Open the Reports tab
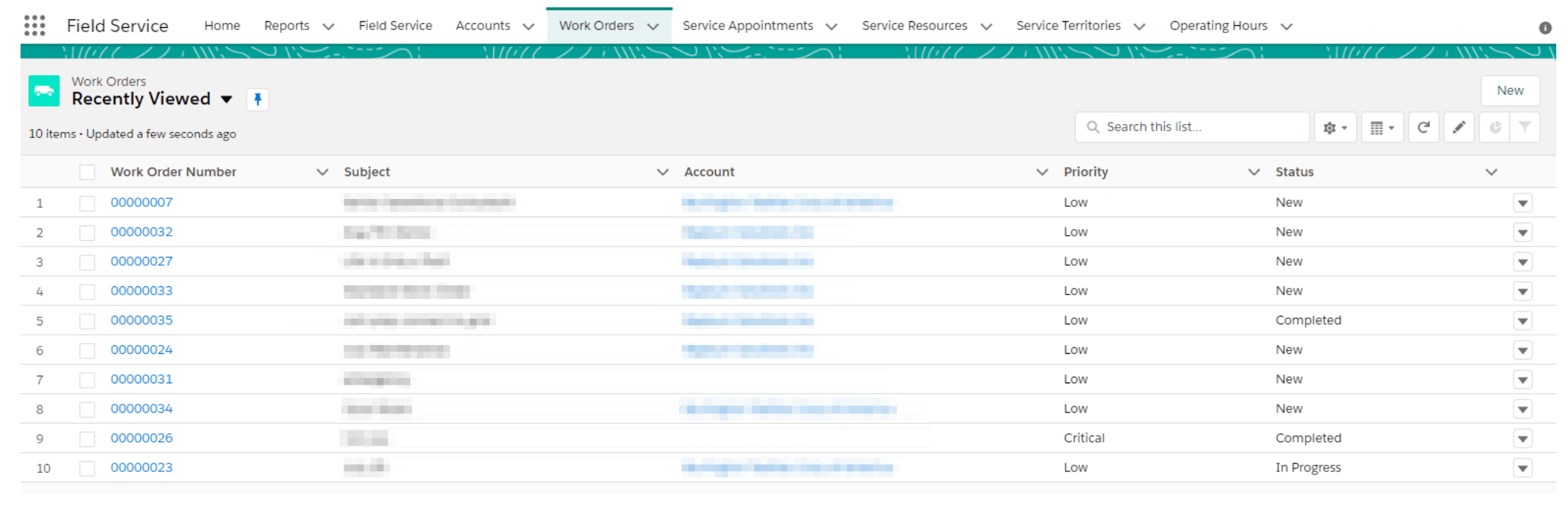 point(286,26)
